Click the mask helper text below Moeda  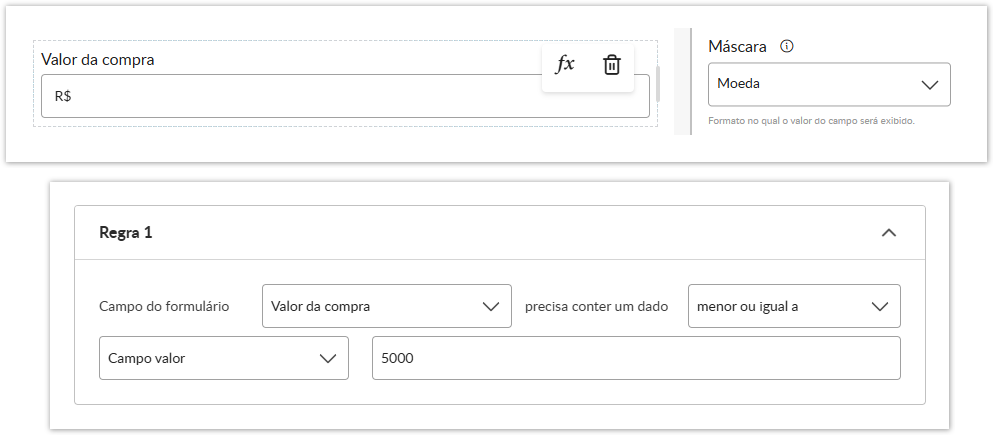pyautogui.click(x=811, y=120)
